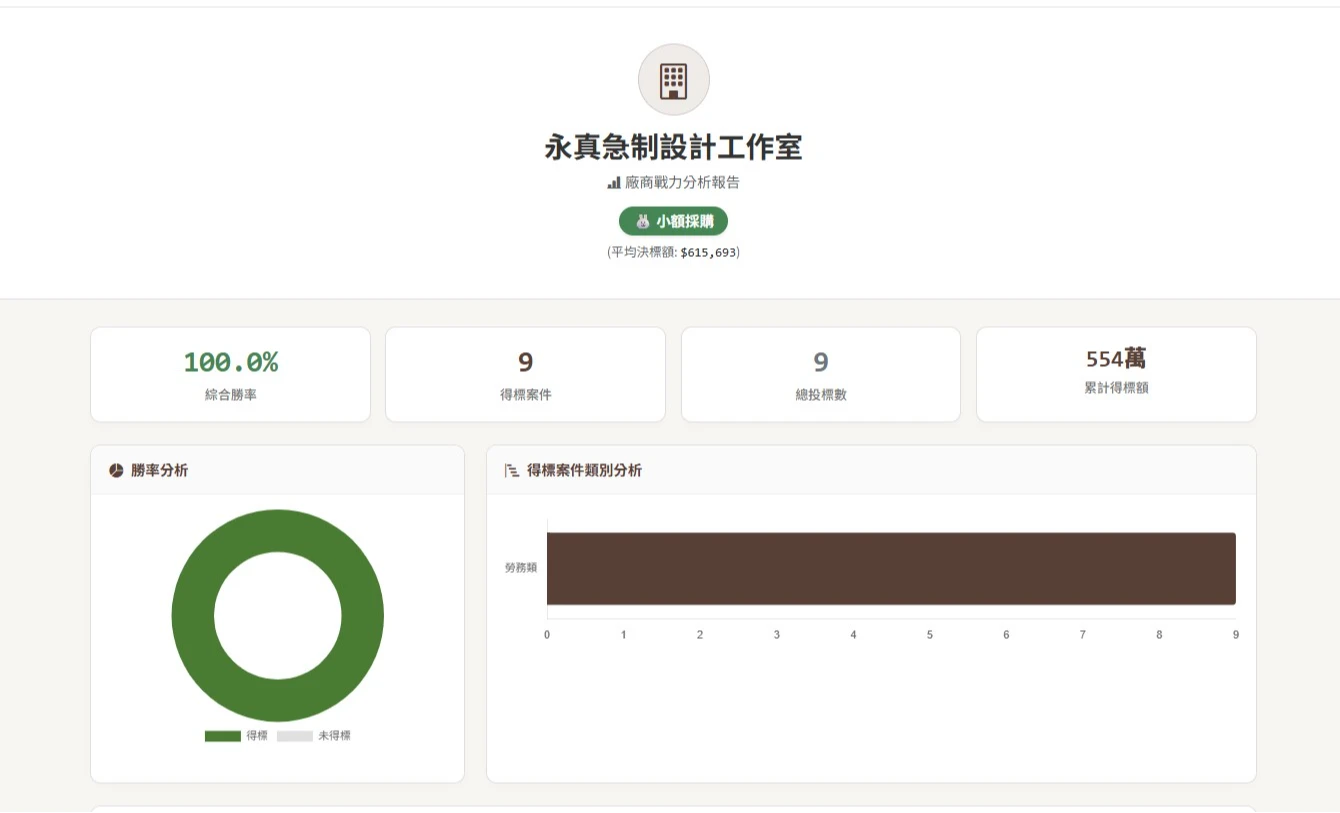1340x813 pixels.
Task: Click the 勞務類 axis label
Action: click(x=521, y=568)
